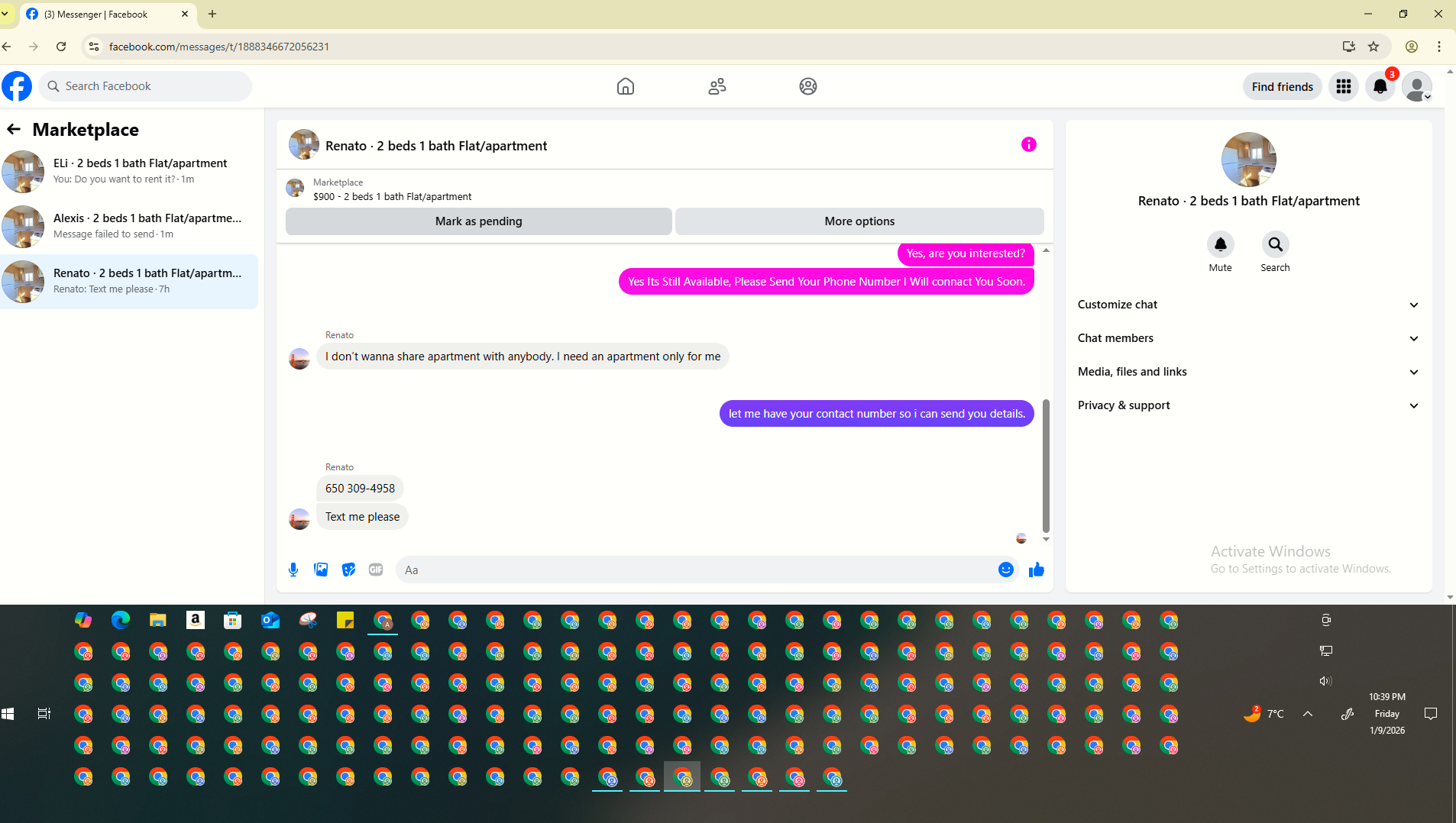Click the 'Text me please' message bubble

tap(362, 517)
